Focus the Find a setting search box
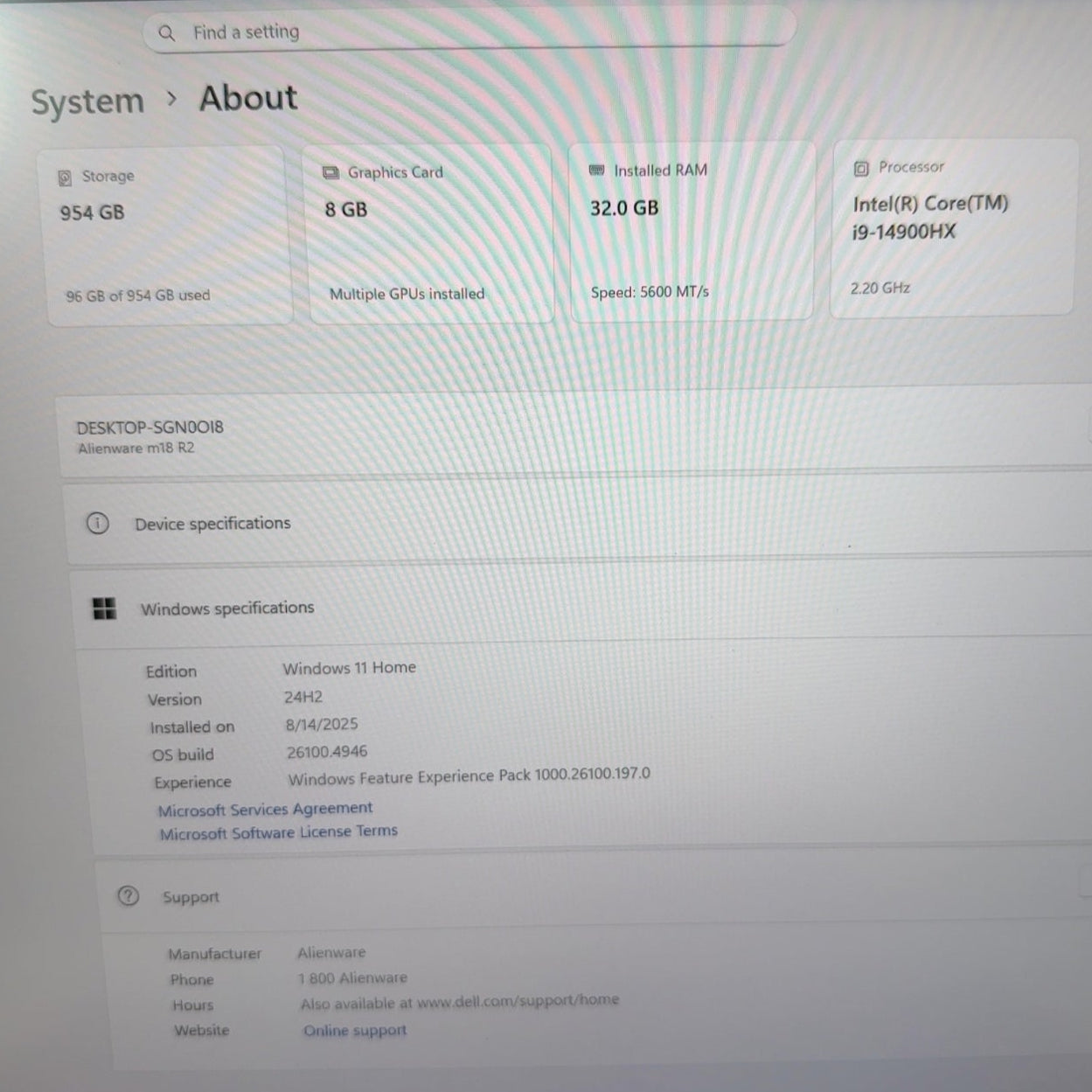Screen dimensions: 1092x1092 469,31
